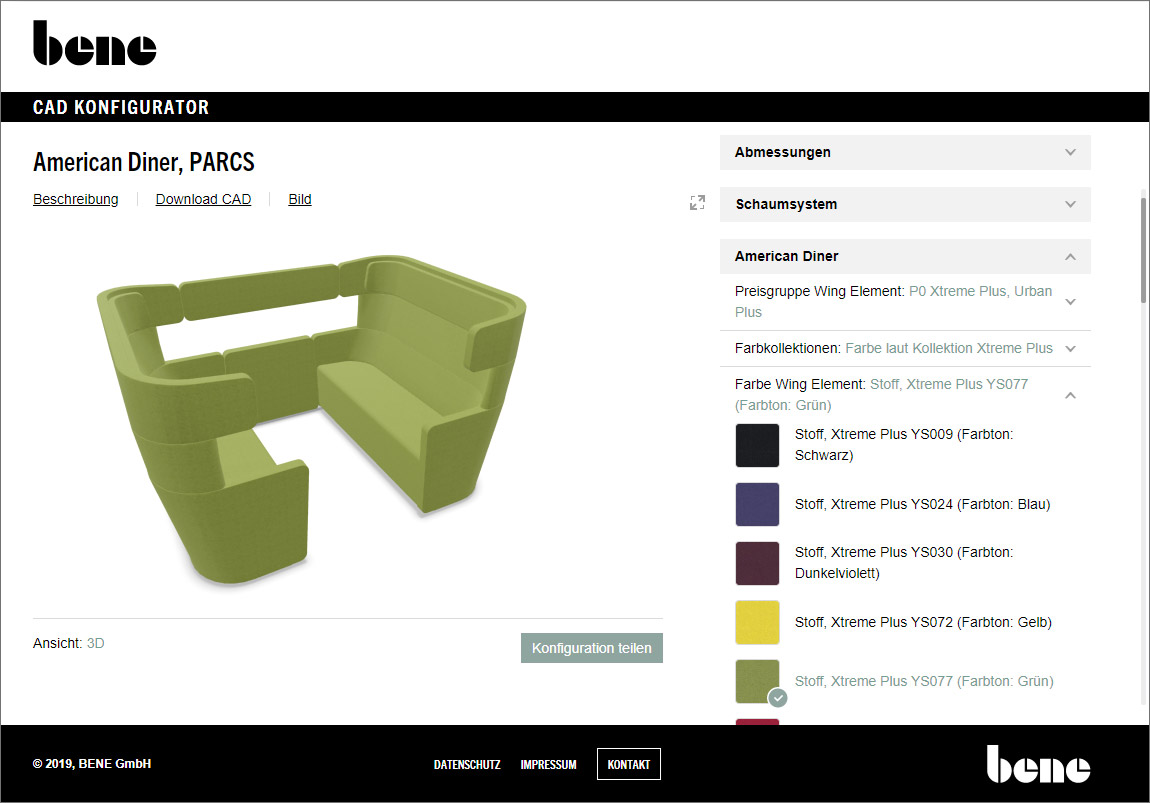The height and width of the screenshot is (803, 1150).
Task: Select the yellow YS072 color swatch
Action: pyautogui.click(x=758, y=623)
